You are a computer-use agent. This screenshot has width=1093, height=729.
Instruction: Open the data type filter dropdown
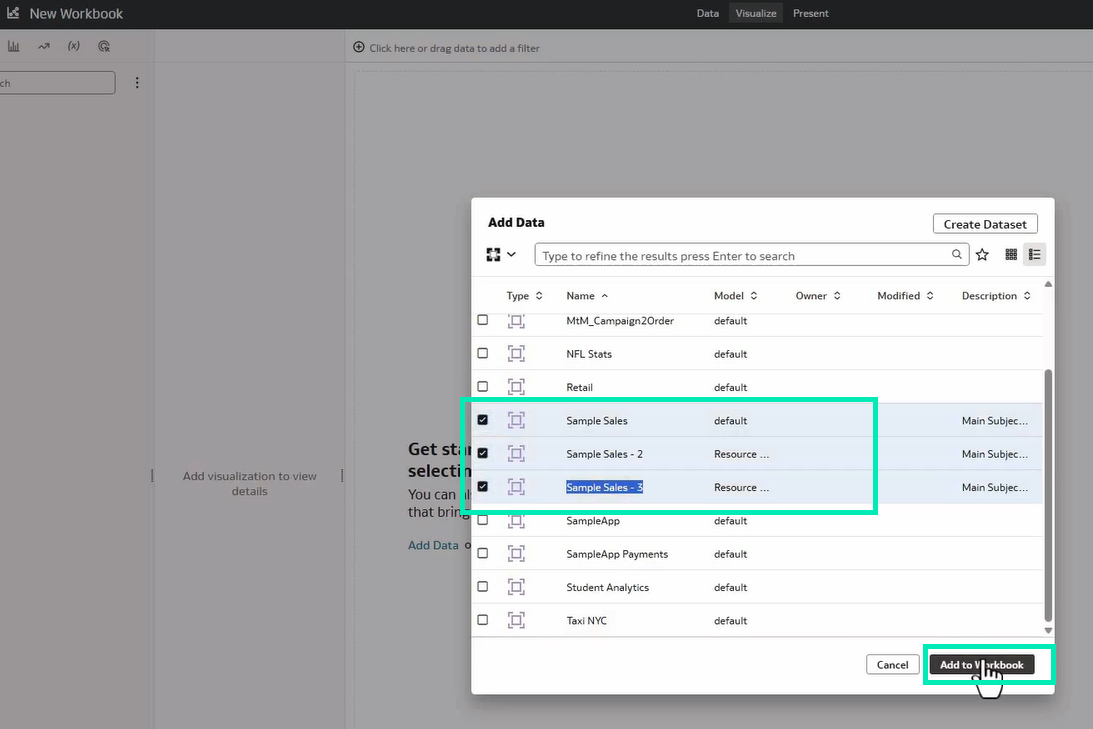click(501, 254)
